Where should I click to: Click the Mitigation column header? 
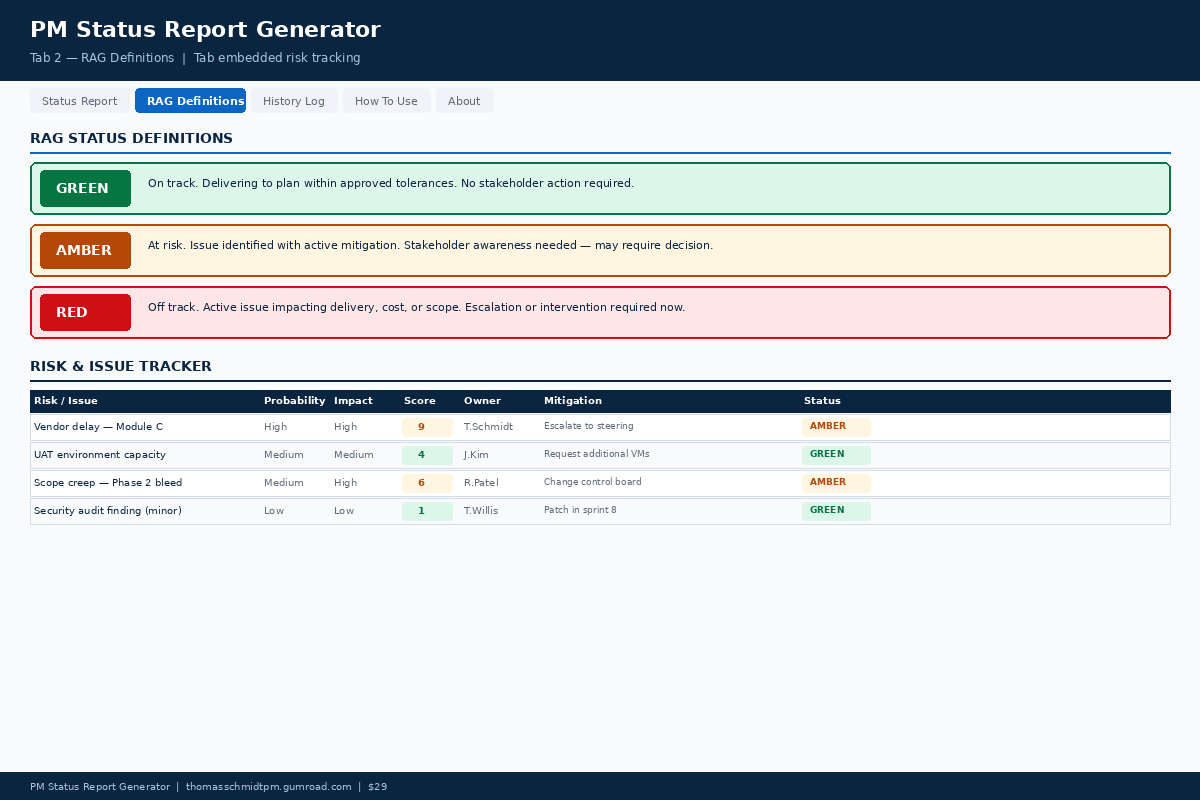point(573,401)
